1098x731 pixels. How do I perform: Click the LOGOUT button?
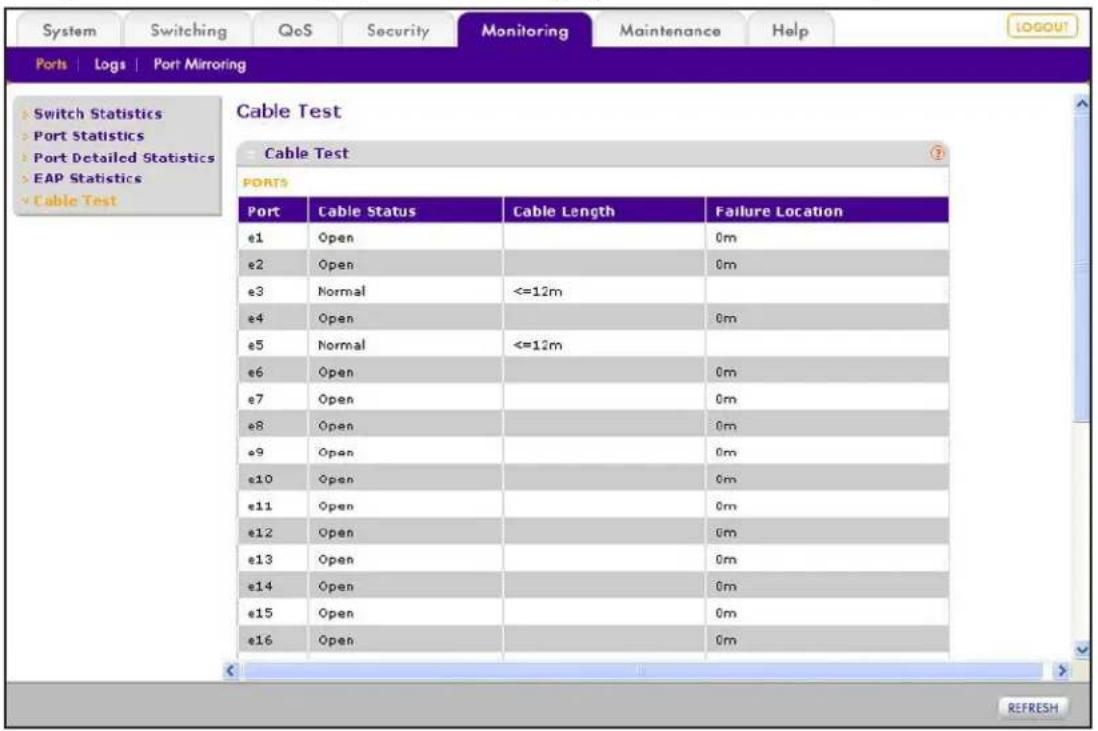click(x=1041, y=27)
